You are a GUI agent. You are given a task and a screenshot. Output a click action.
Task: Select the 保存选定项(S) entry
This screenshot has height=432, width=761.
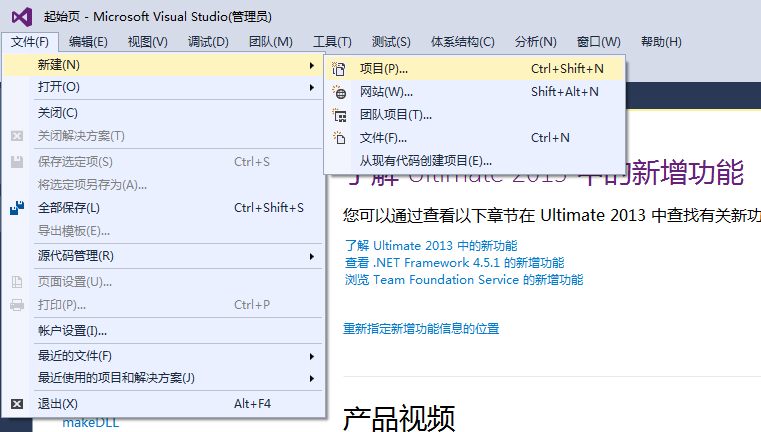163,162
